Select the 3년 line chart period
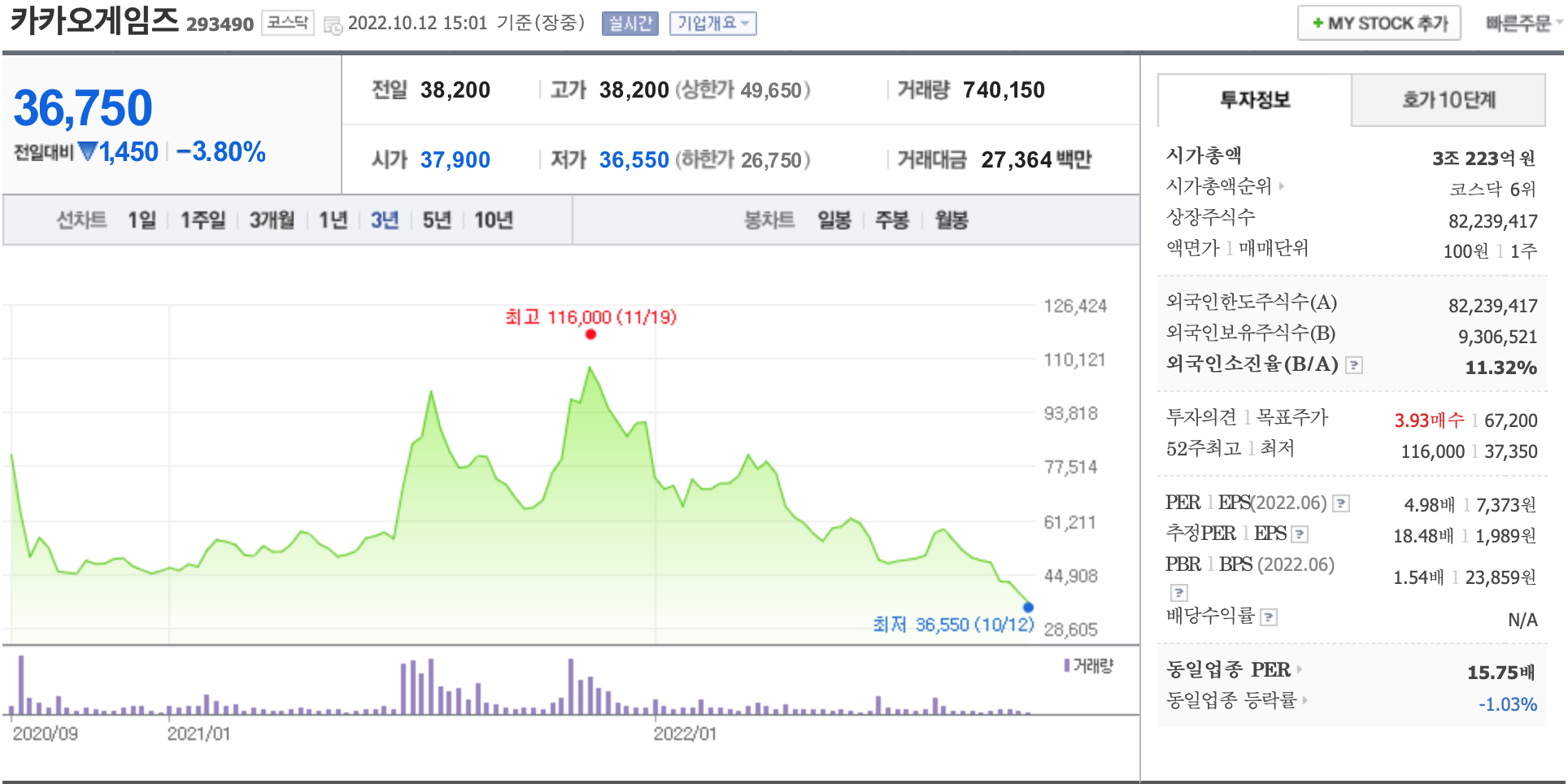The height and width of the screenshot is (784, 1568). [x=385, y=220]
